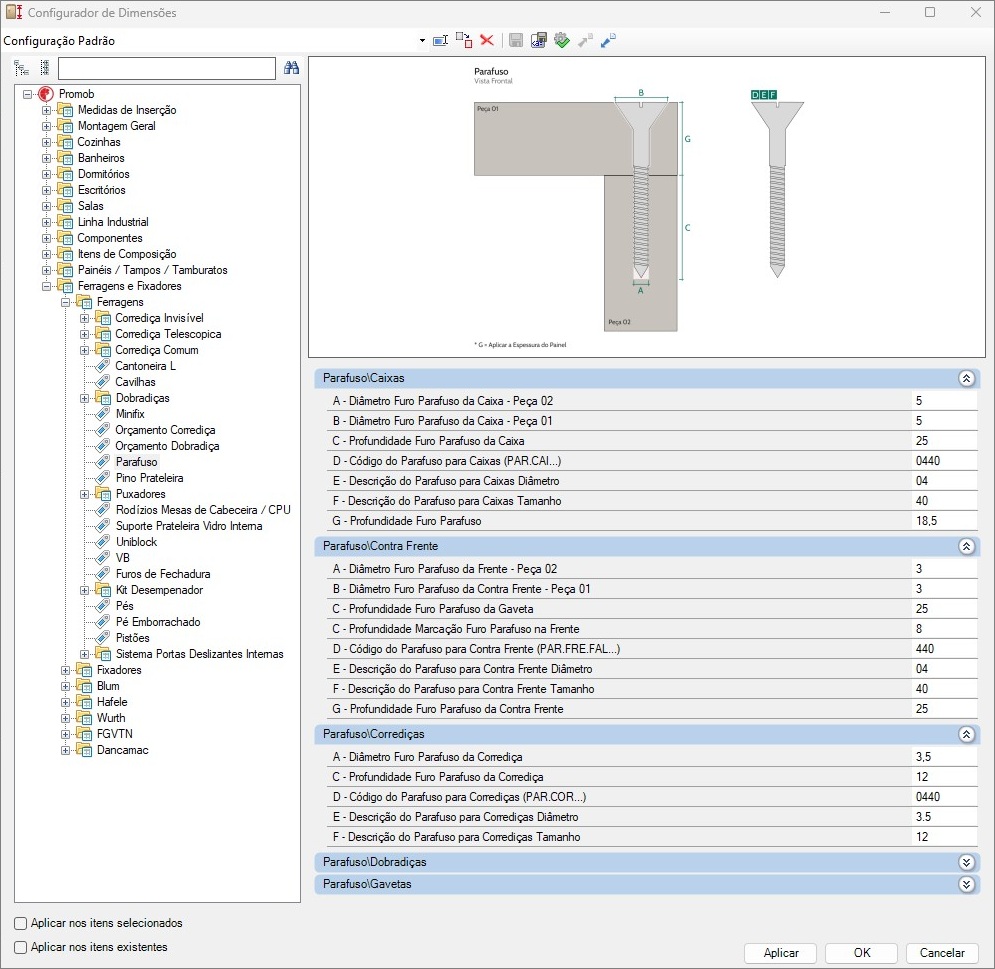Select Pino Prateleira tree item
The width and height of the screenshot is (995, 969).
coord(149,478)
